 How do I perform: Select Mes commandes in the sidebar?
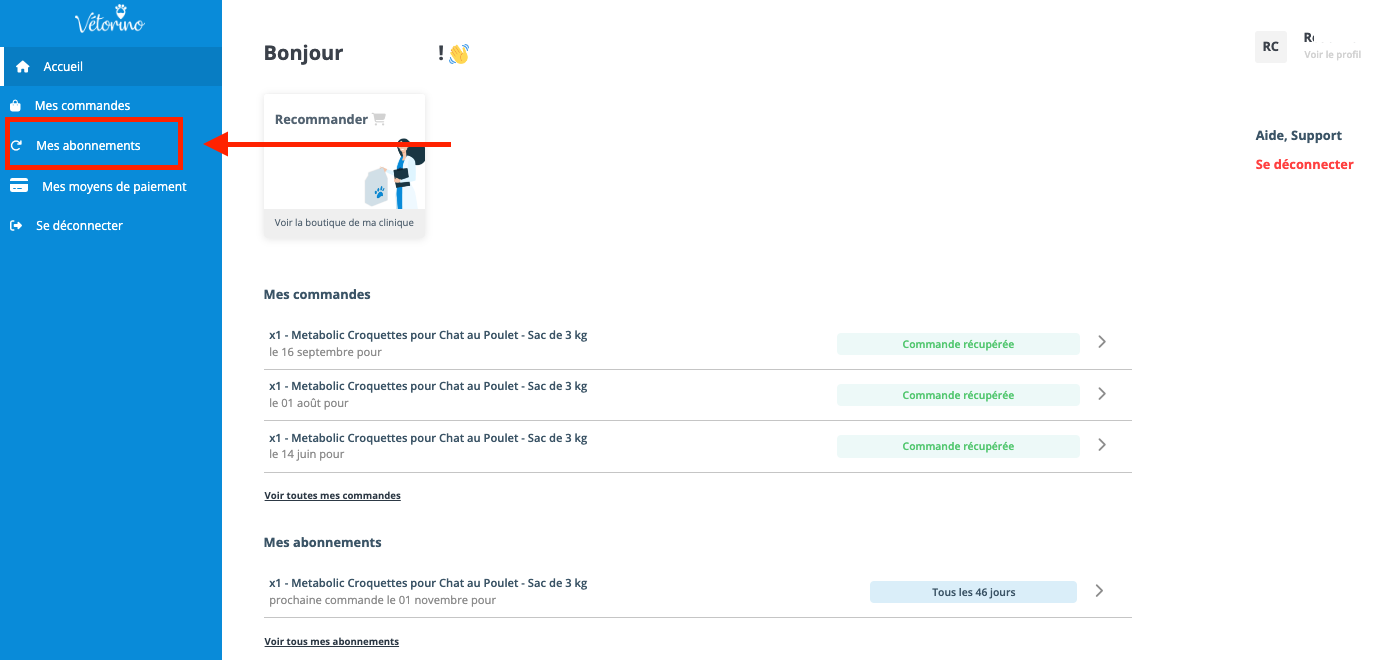click(x=82, y=106)
